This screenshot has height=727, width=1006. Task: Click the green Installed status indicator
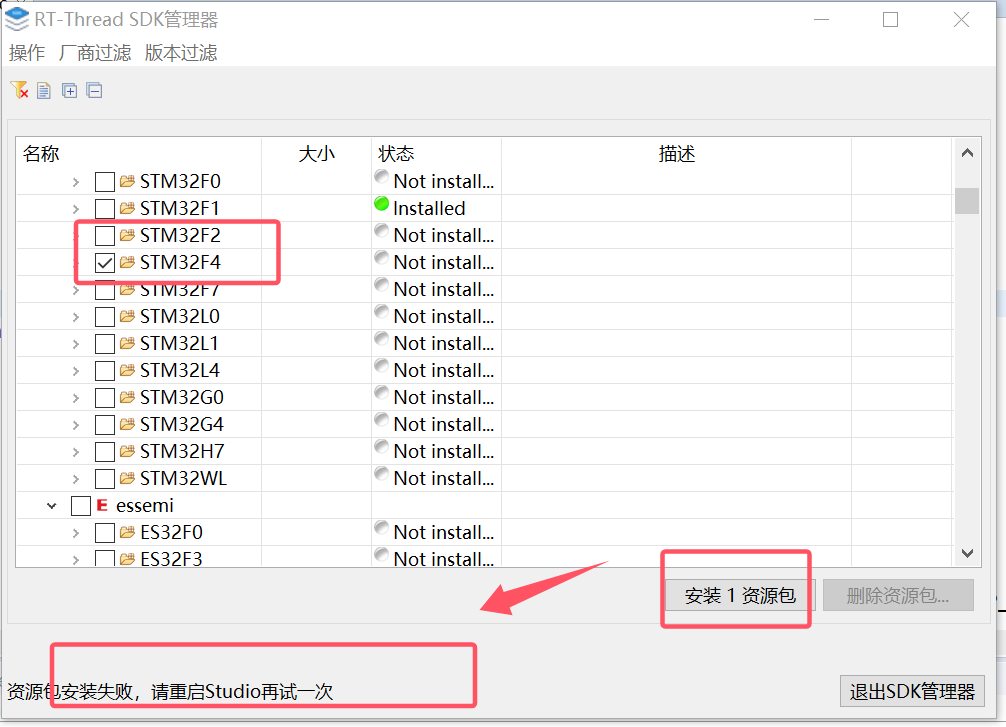coord(381,204)
